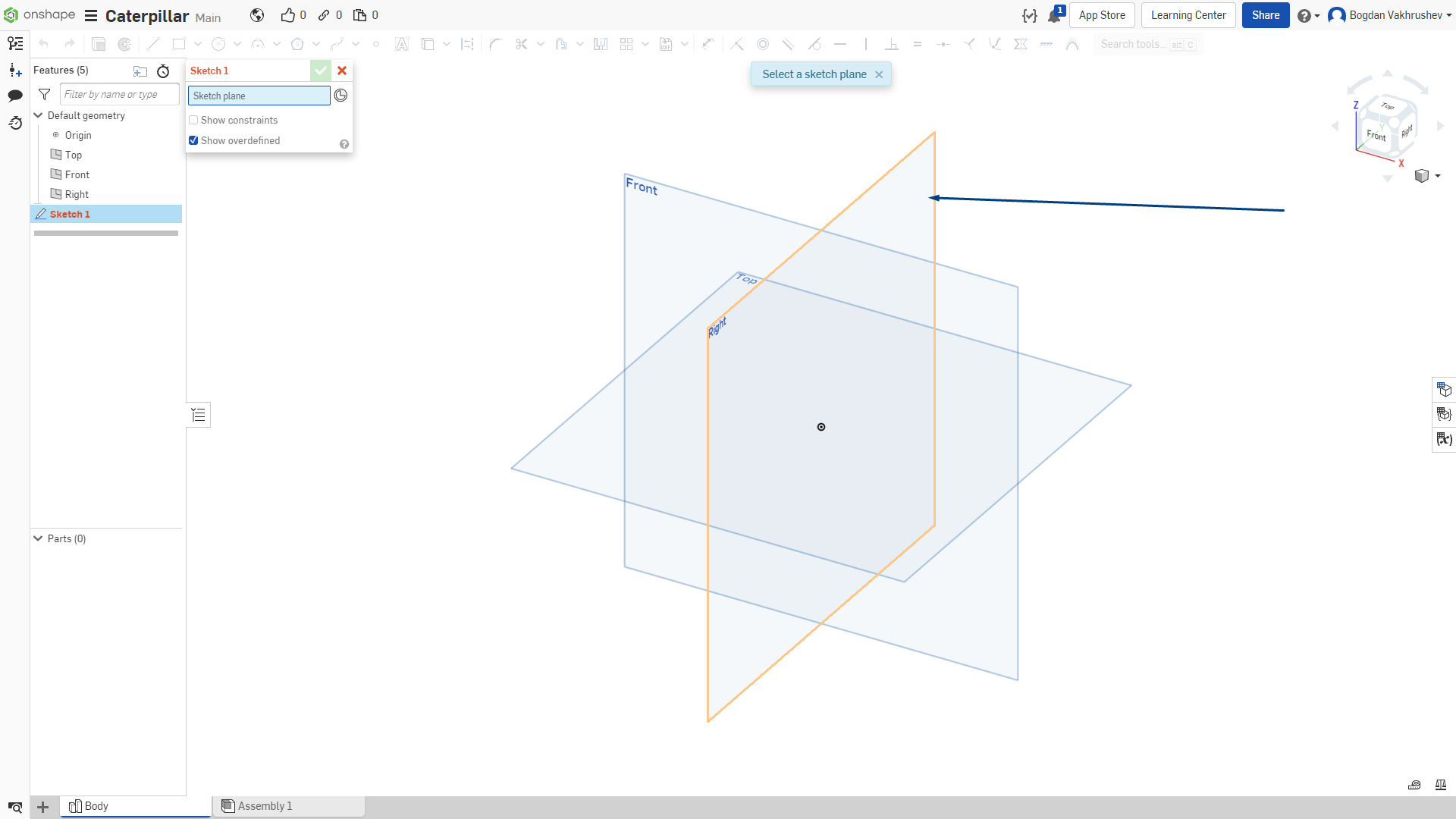Click the rollback stopwatch icon in Features
Image resolution: width=1456 pixels, height=819 pixels.
pyautogui.click(x=163, y=71)
